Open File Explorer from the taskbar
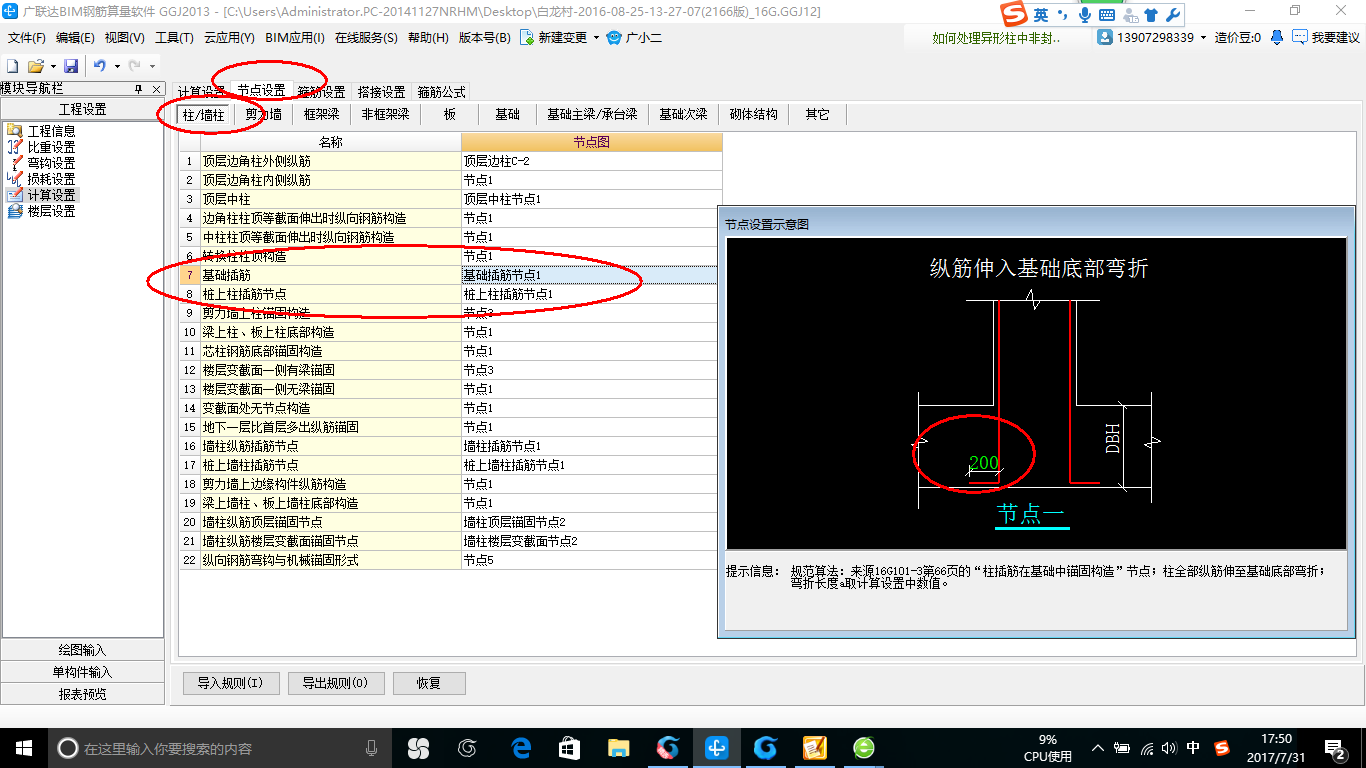Viewport: 1366px width, 768px height. pos(618,747)
